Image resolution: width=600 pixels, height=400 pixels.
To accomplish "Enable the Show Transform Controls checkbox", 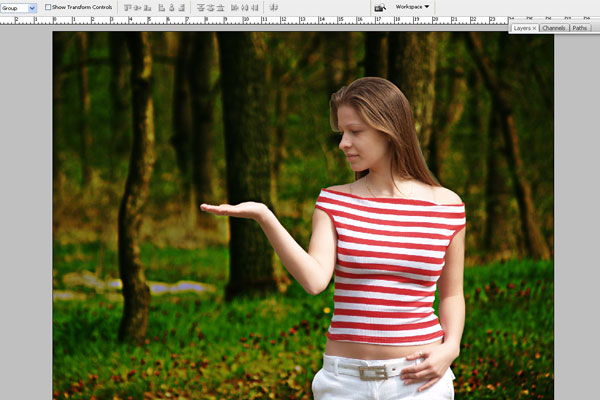I will (48, 7).
